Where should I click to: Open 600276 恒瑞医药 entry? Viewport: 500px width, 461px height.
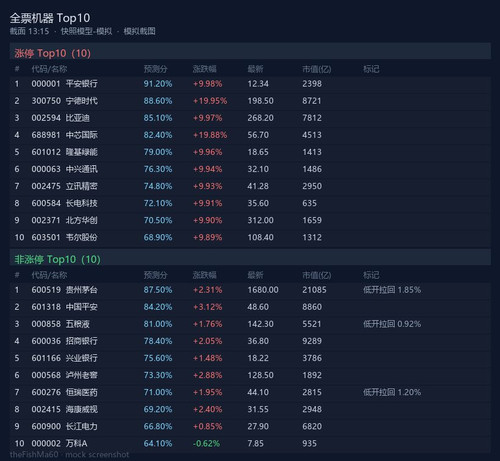click(250, 392)
